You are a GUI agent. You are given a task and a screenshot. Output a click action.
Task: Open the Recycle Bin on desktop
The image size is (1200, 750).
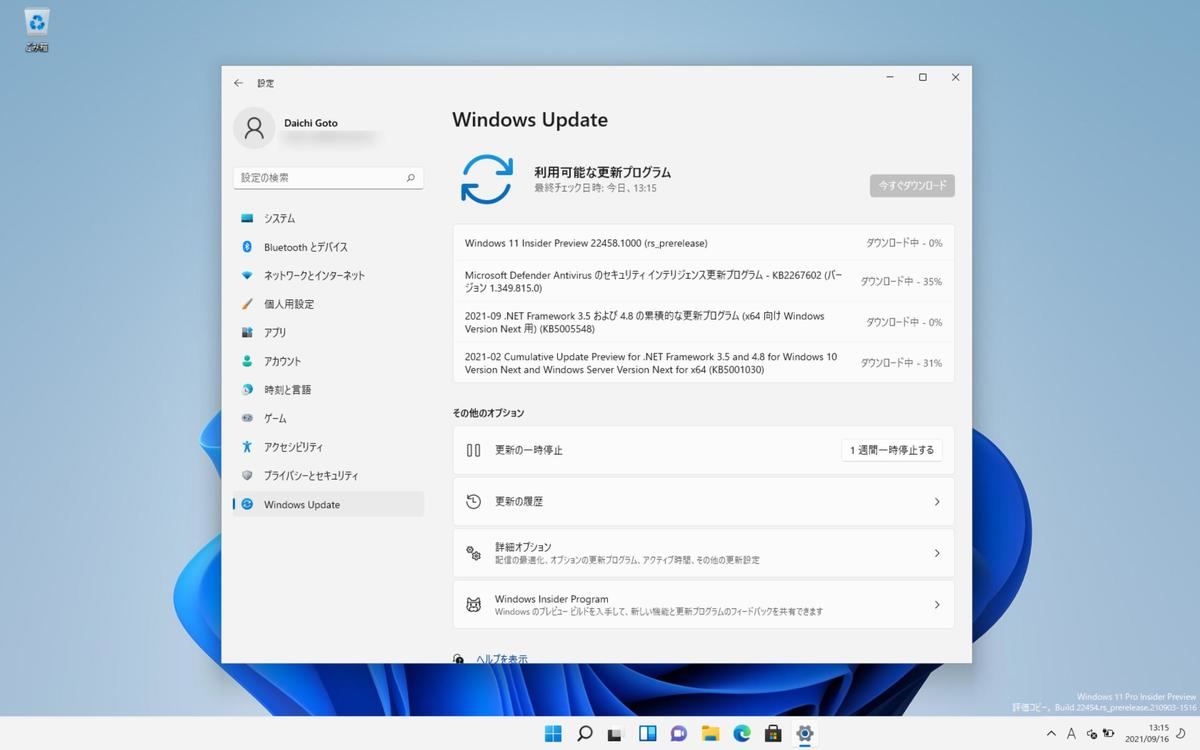point(37,30)
